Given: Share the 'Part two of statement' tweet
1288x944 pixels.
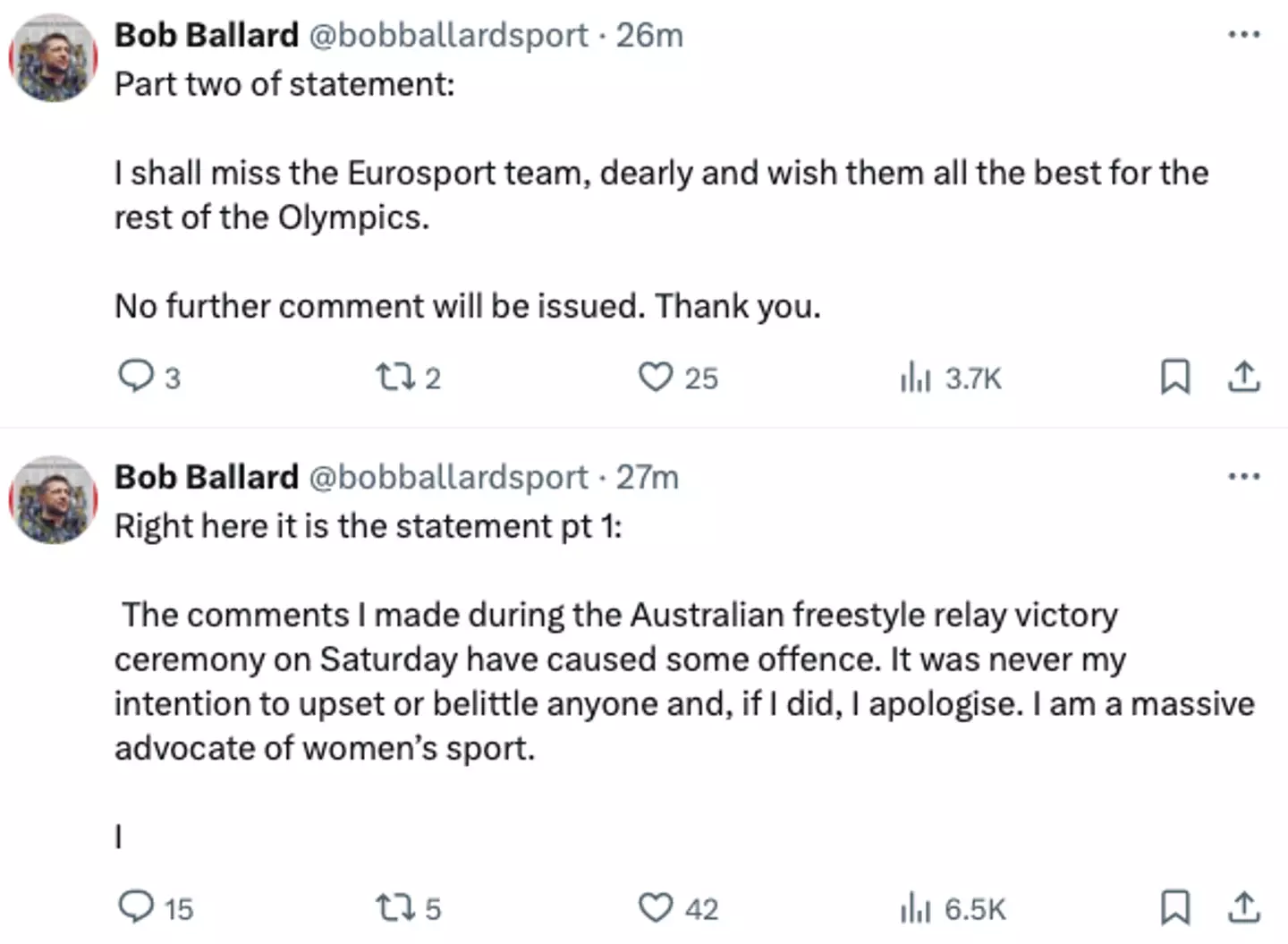Looking at the screenshot, I should click(1243, 377).
